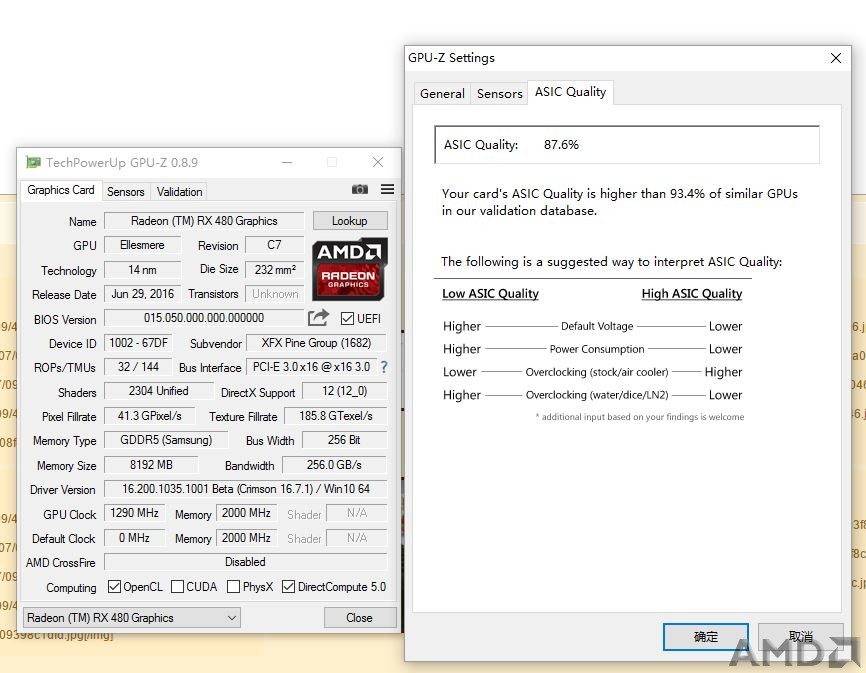Click the camera screenshot icon in GPU-Z

(360, 189)
